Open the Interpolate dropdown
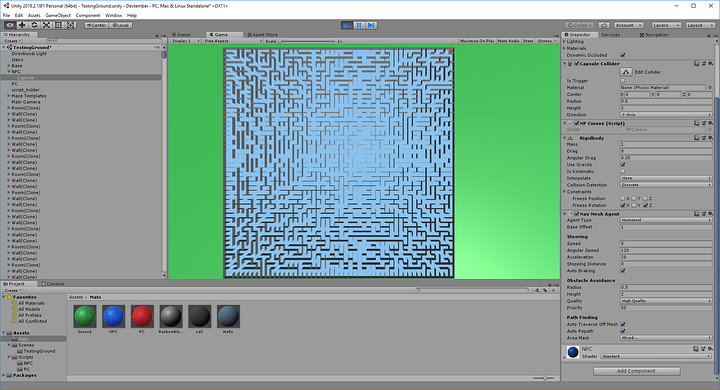Image resolution: width=720 pixels, height=390 pixels. (666, 178)
